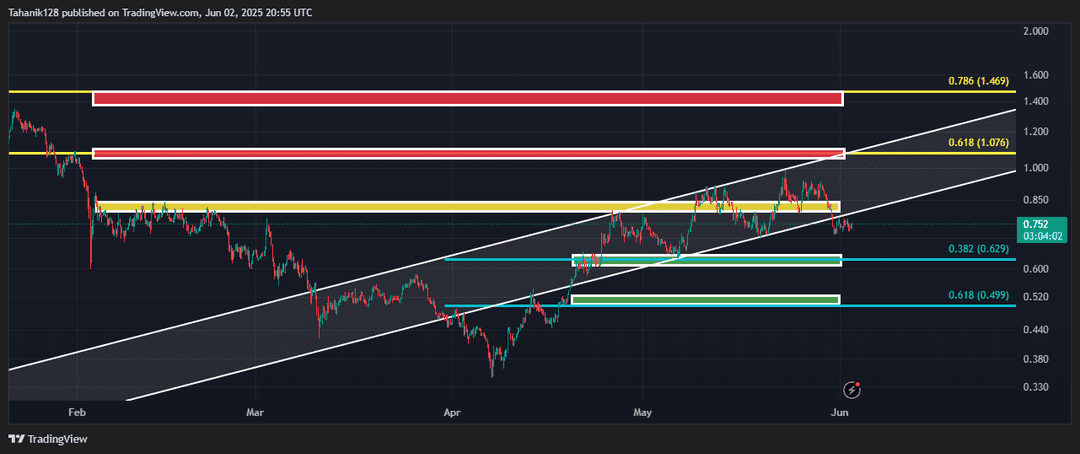Click the Apr label on time axis
Screen dimensions: 1080x454
click(452, 413)
